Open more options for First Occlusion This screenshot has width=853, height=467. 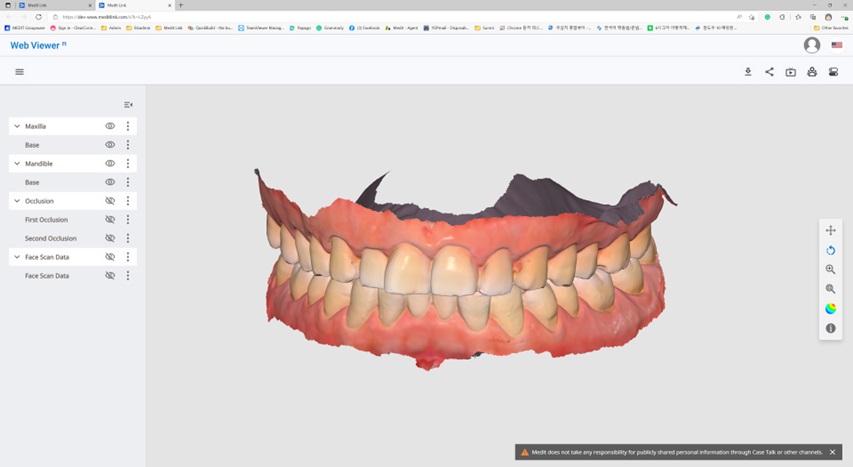(x=128, y=219)
